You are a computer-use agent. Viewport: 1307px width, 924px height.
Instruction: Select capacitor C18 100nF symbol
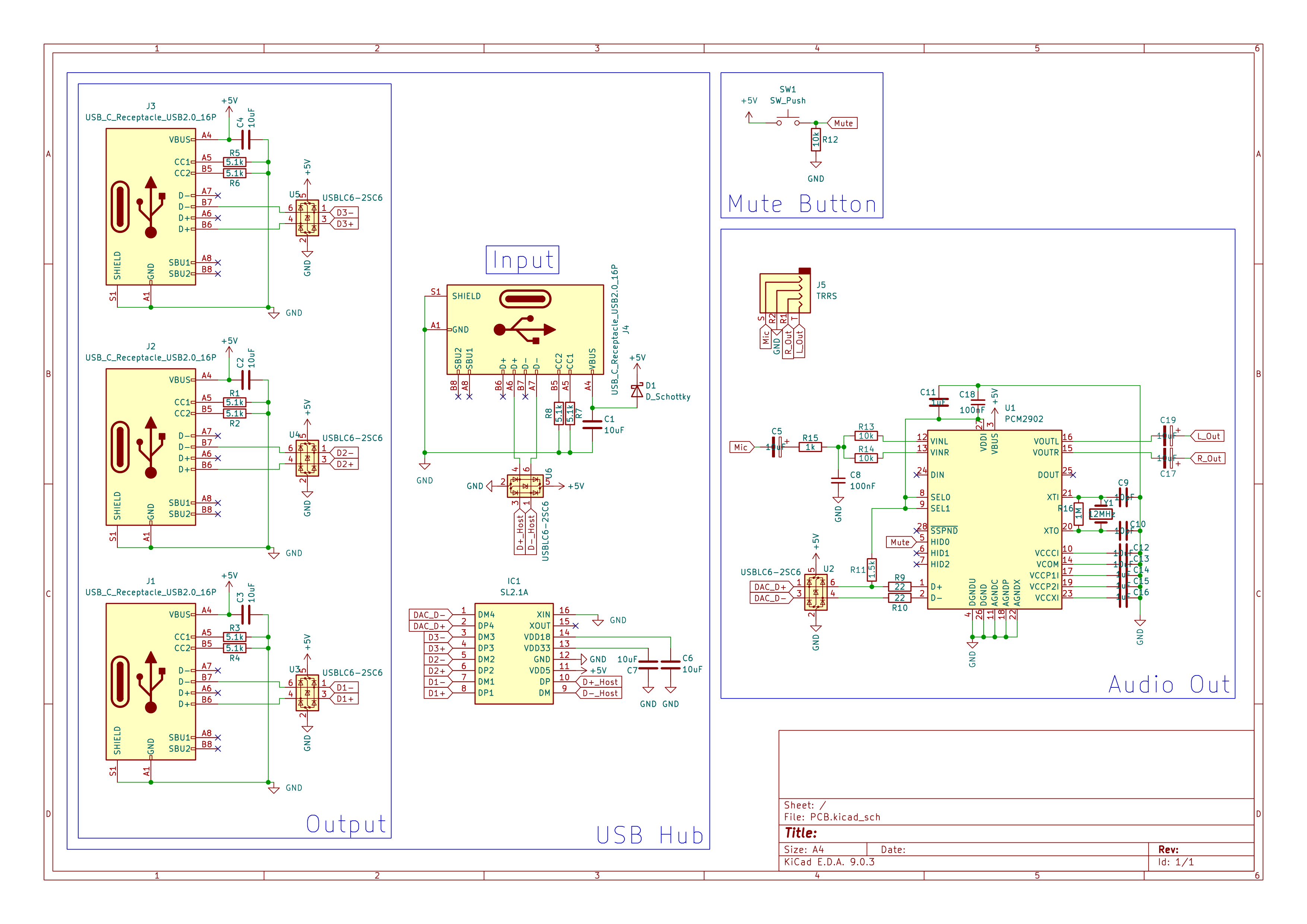click(x=977, y=402)
